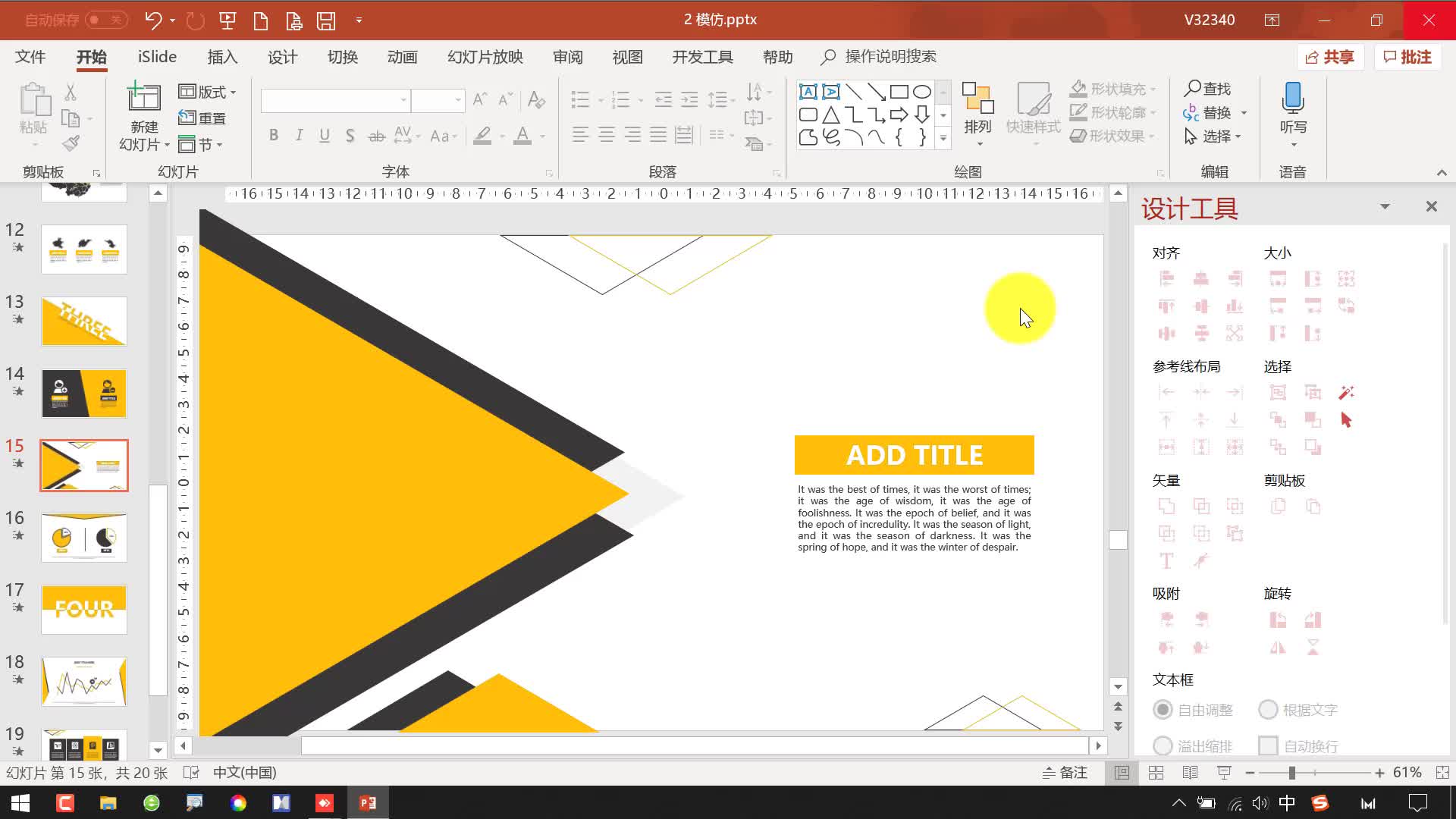Open File Explorer from taskbar
This screenshot has width=1456, height=819.
(x=108, y=803)
